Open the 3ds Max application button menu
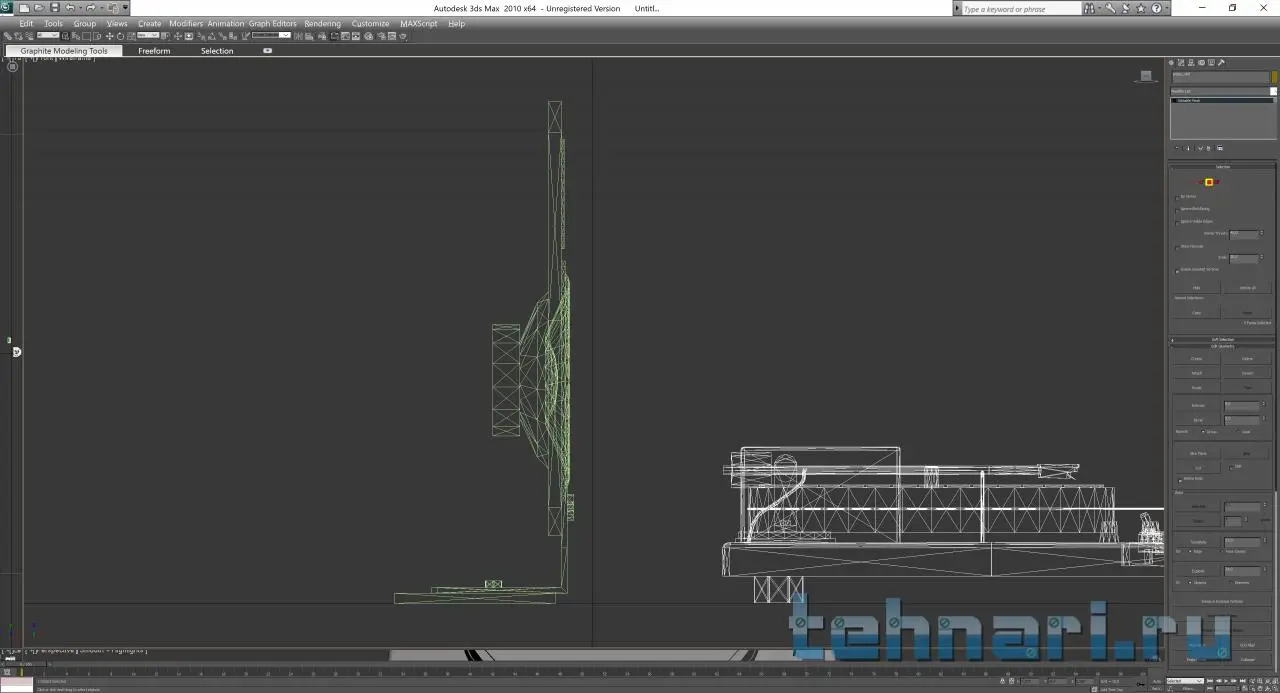1280x693 pixels. [x=7, y=8]
